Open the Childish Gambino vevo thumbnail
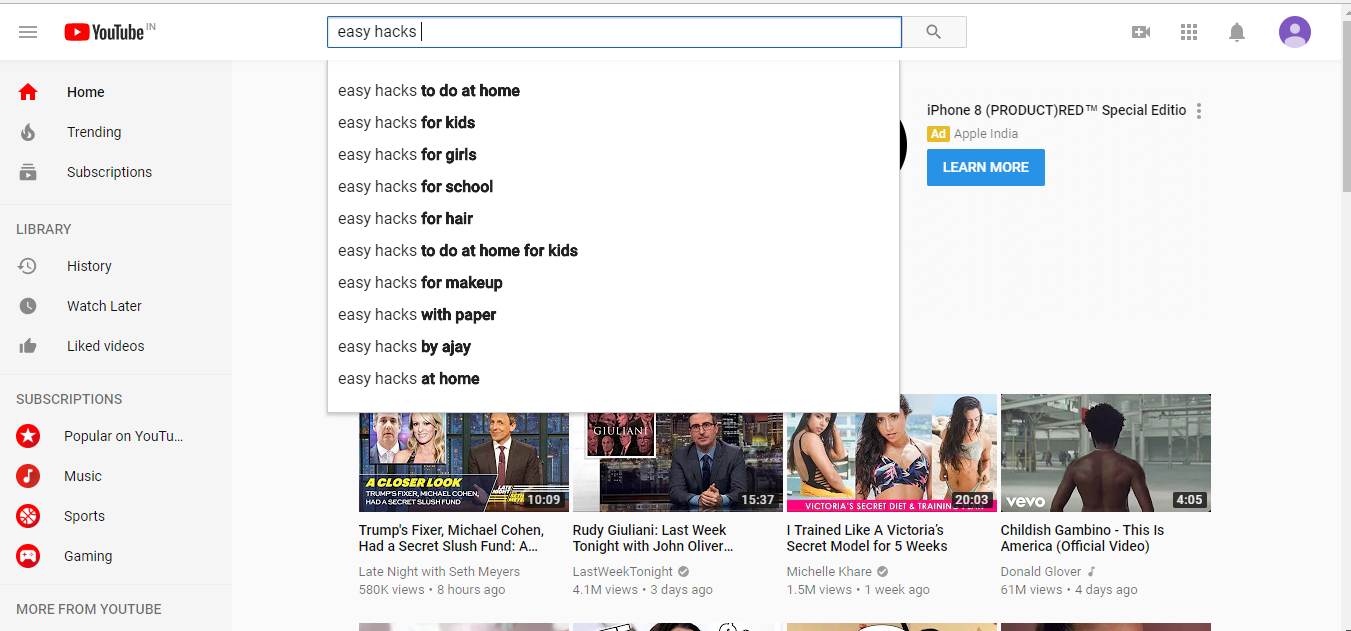The width and height of the screenshot is (1351, 631). (x=1106, y=453)
